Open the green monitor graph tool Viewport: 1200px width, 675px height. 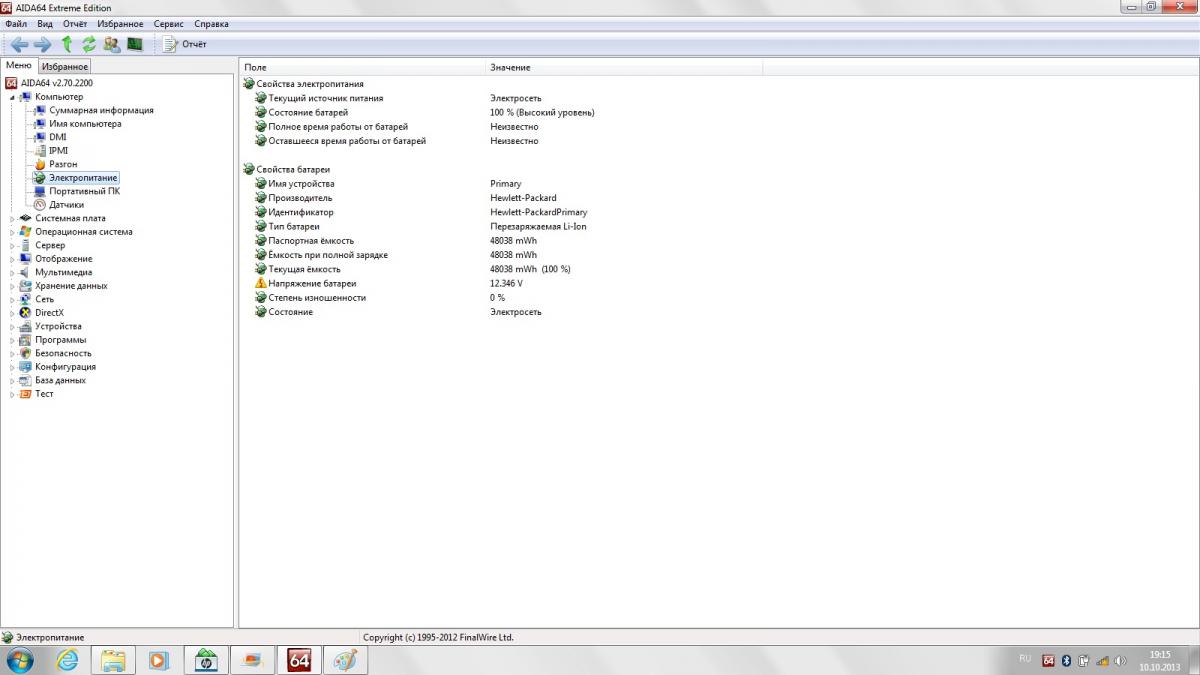(134, 44)
